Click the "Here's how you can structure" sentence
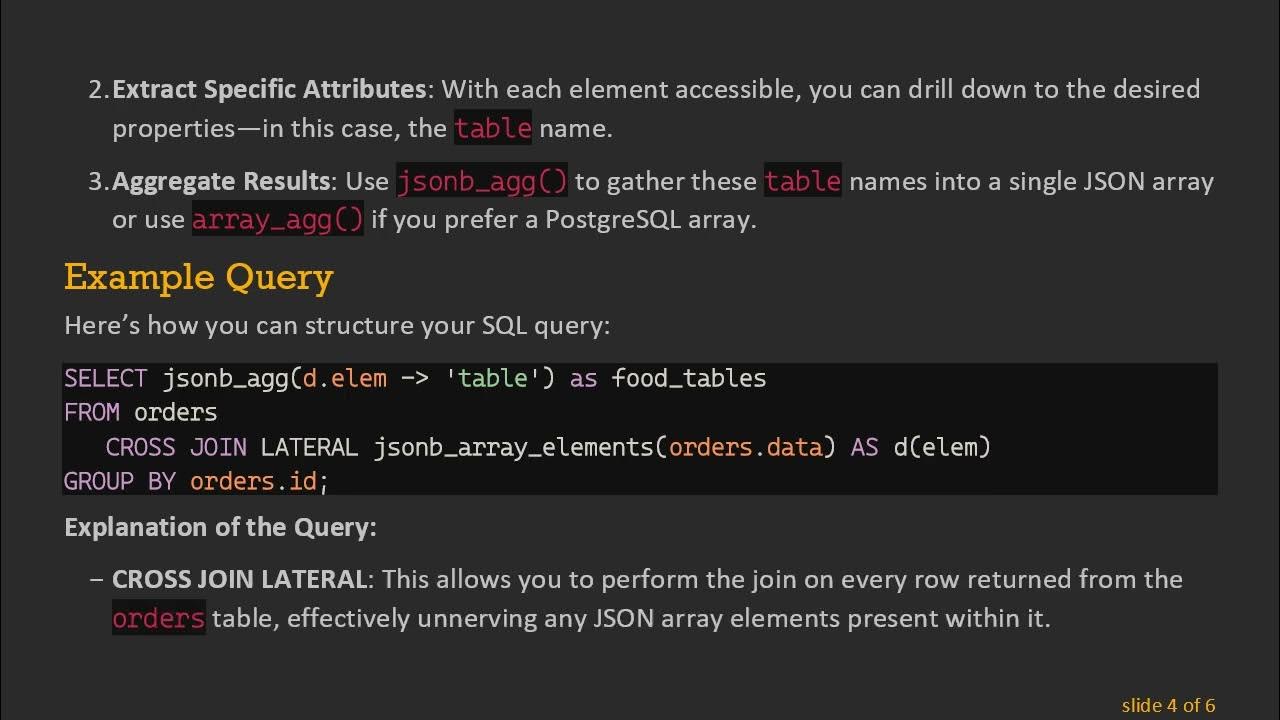The image size is (1280, 720). coord(336,325)
